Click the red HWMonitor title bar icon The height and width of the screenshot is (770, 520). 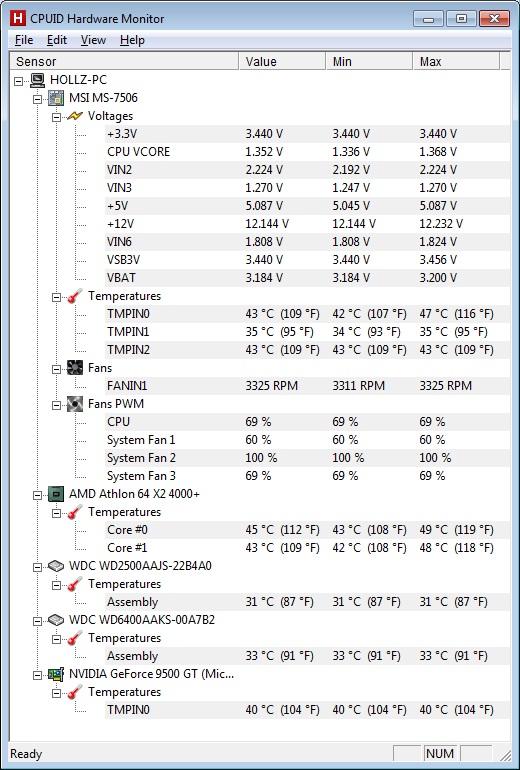pos(18,19)
